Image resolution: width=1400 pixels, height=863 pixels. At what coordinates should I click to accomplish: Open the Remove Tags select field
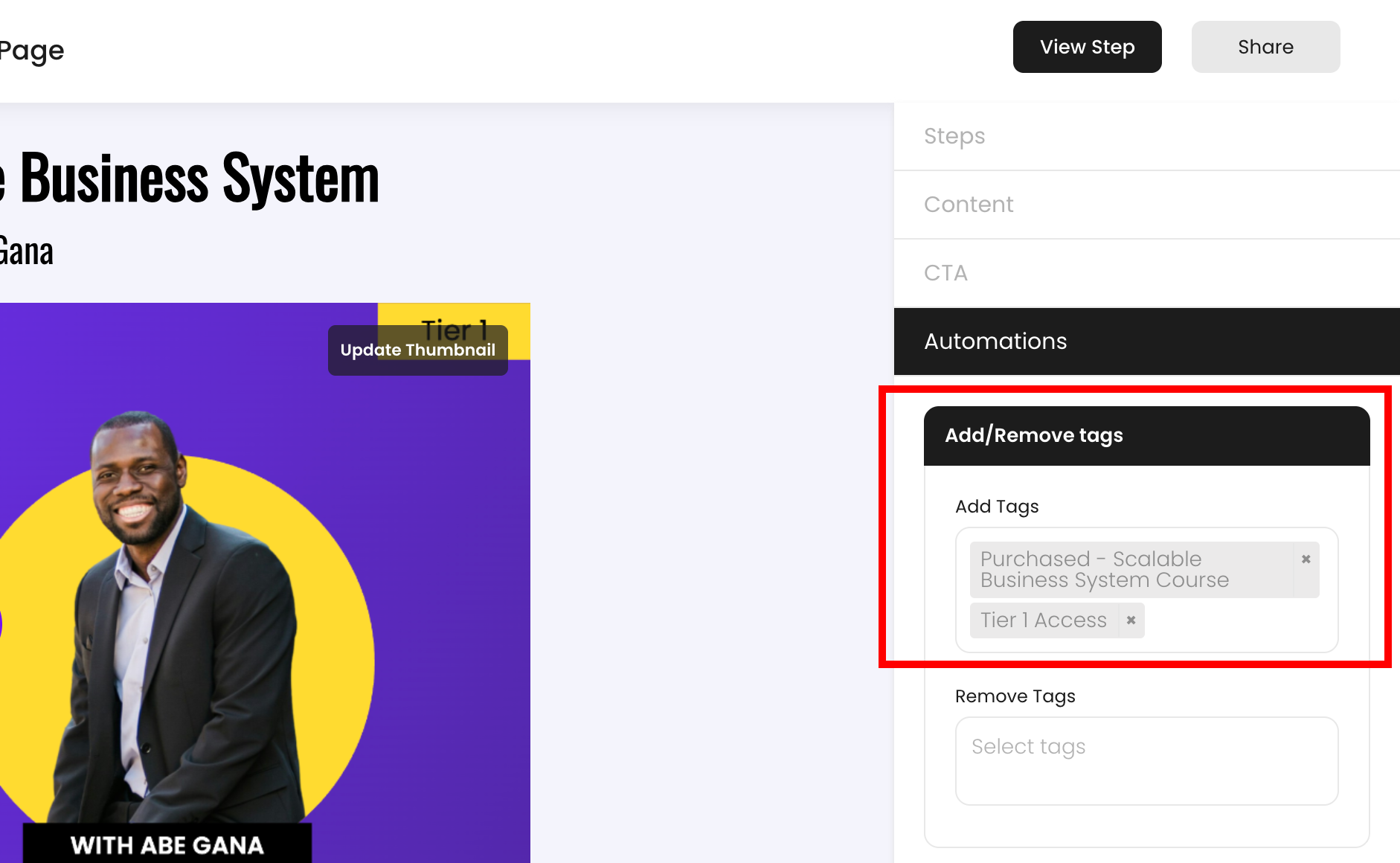[1146, 760]
